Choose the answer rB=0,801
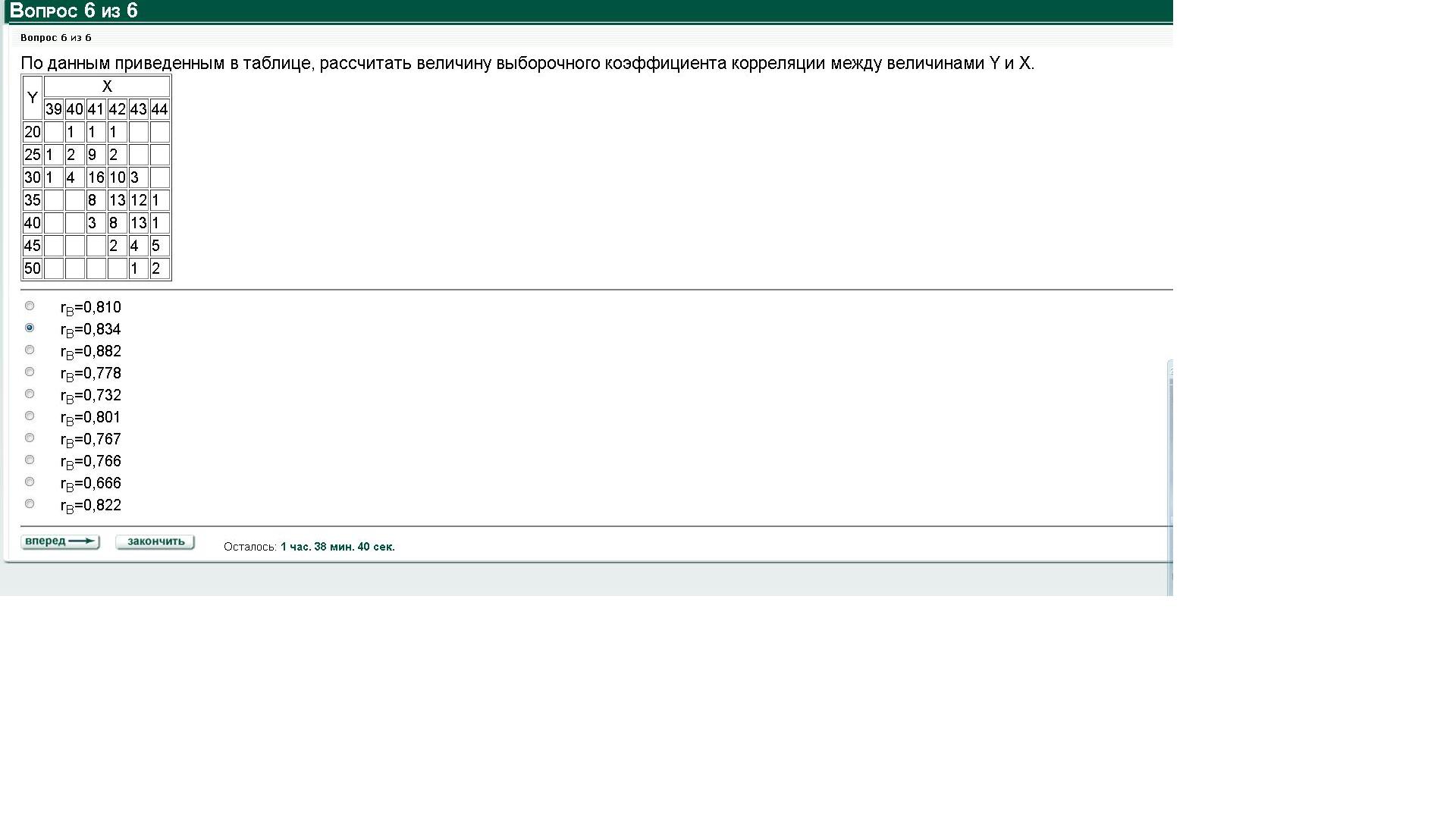1456x819 pixels. 30,416
